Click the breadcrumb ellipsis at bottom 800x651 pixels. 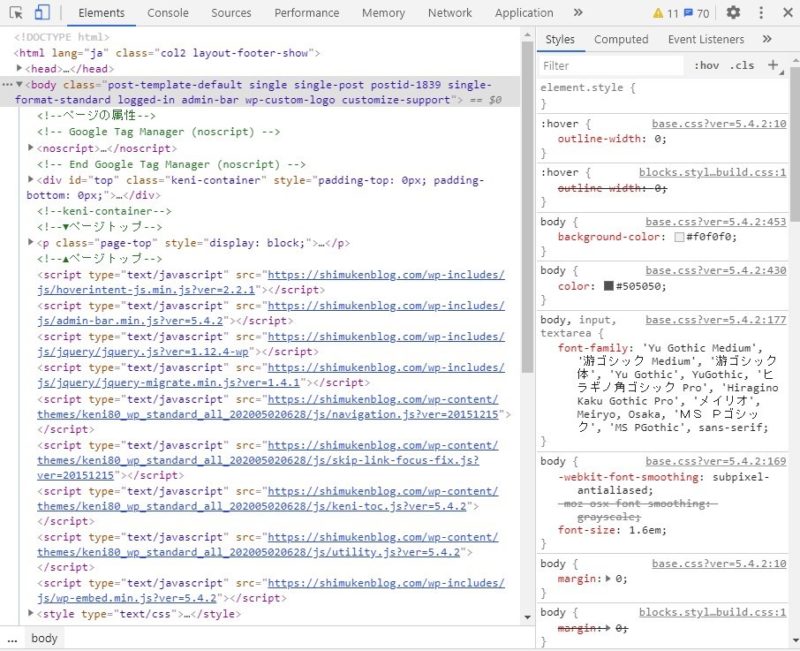[12, 639]
